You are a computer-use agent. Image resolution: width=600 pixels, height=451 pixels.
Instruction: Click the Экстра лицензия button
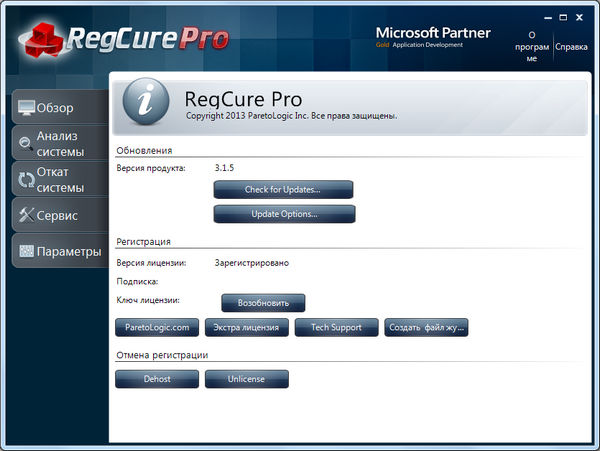[x=247, y=328]
